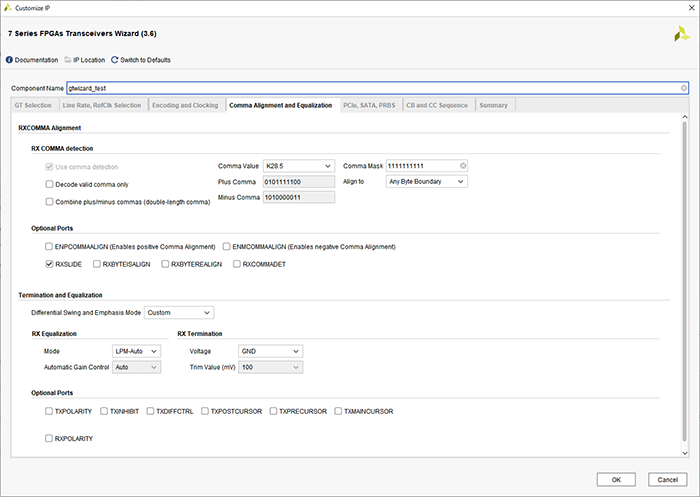Enable the TXPRECURSOR port
700x497 pixels.
coord(273,411)
